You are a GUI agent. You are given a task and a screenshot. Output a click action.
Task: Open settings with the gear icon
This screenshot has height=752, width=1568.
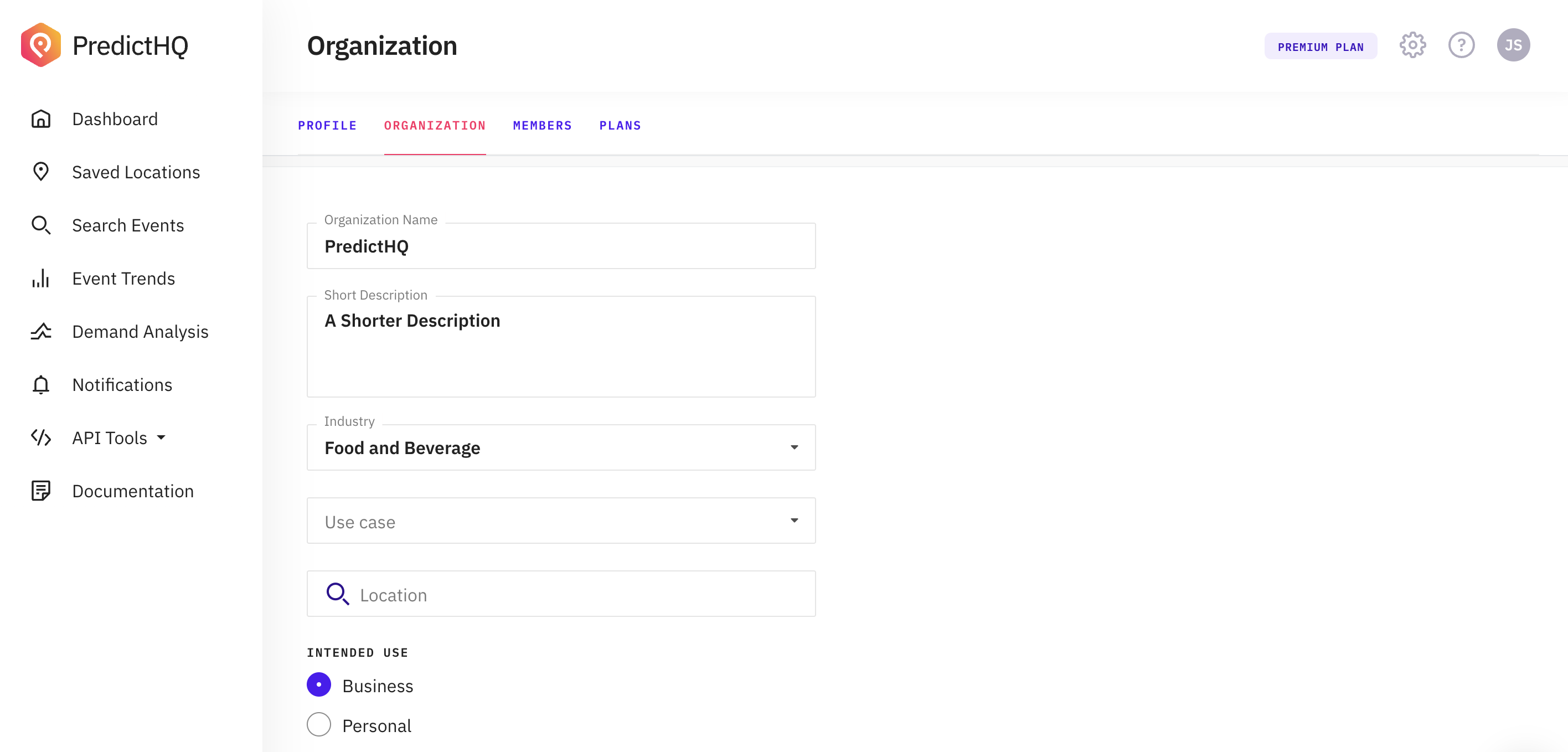[x=1412, y=45]
